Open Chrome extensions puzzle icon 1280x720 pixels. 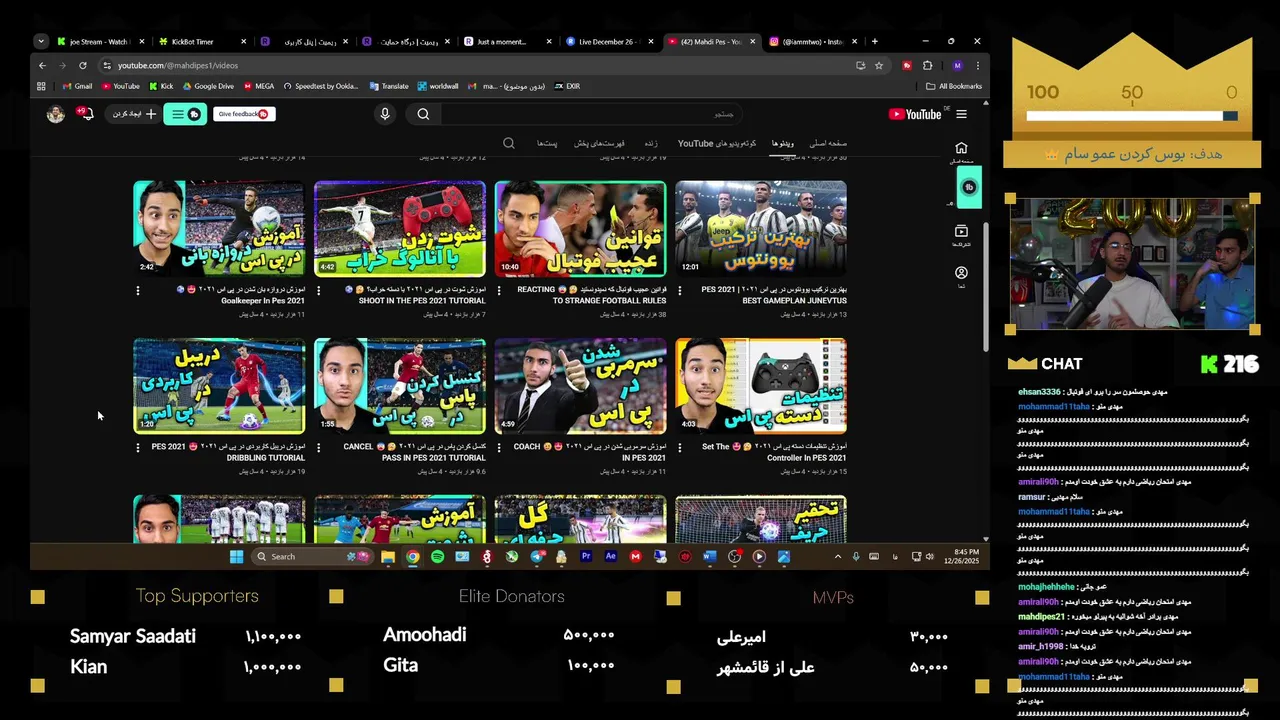(928, 65)
